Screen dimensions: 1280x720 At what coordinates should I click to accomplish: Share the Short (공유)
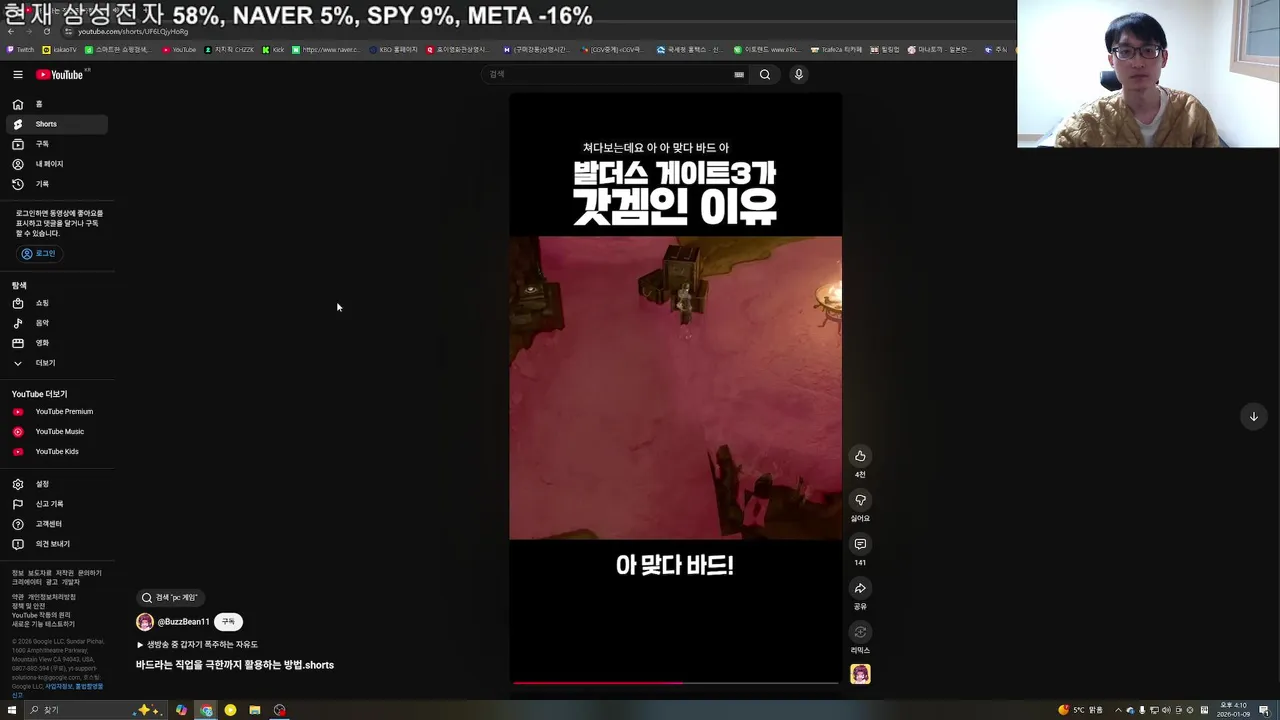pyautogui.click(x=860, y=588)
